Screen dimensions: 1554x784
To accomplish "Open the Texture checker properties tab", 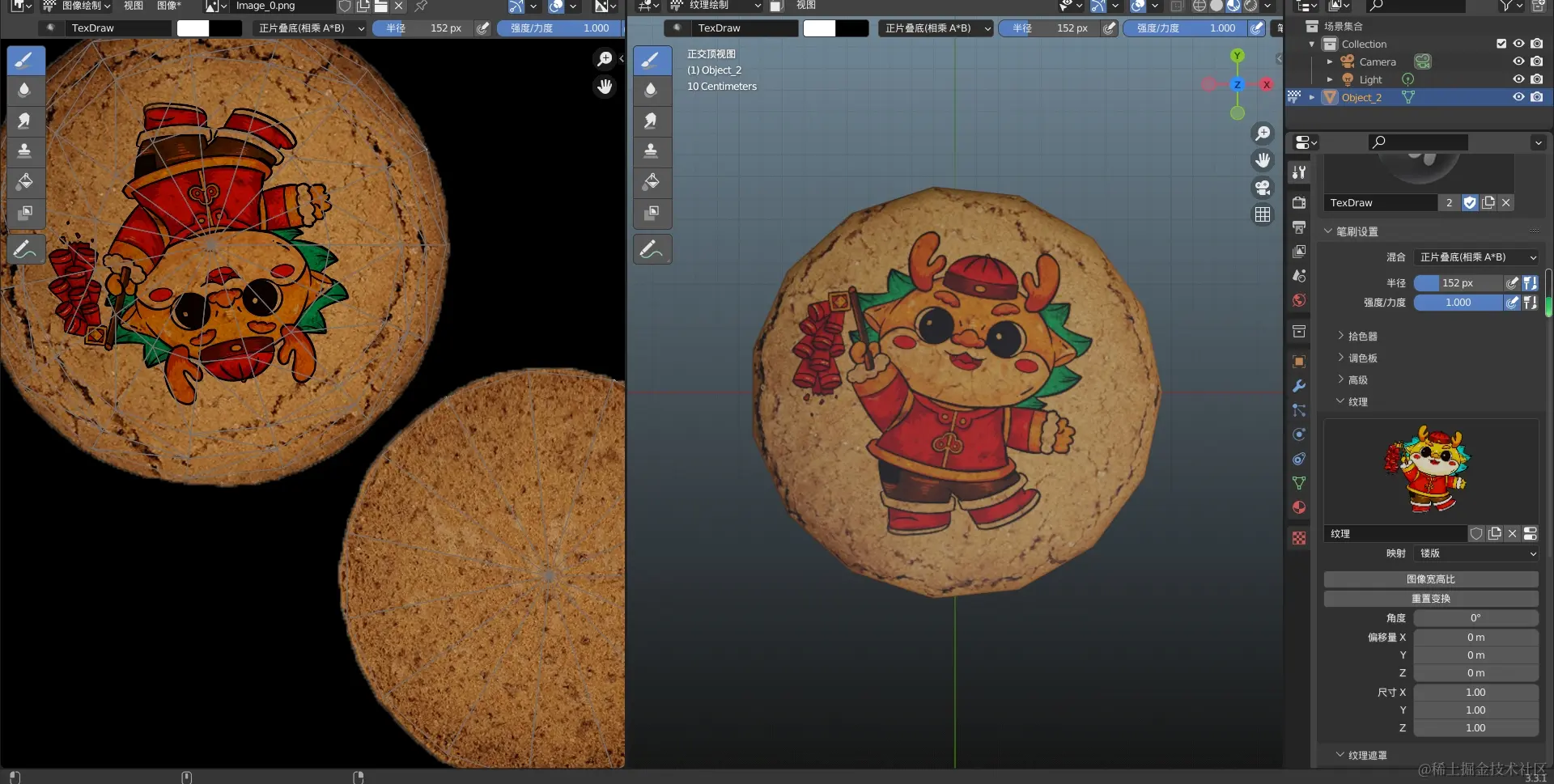I will (x=1299, y=538).
